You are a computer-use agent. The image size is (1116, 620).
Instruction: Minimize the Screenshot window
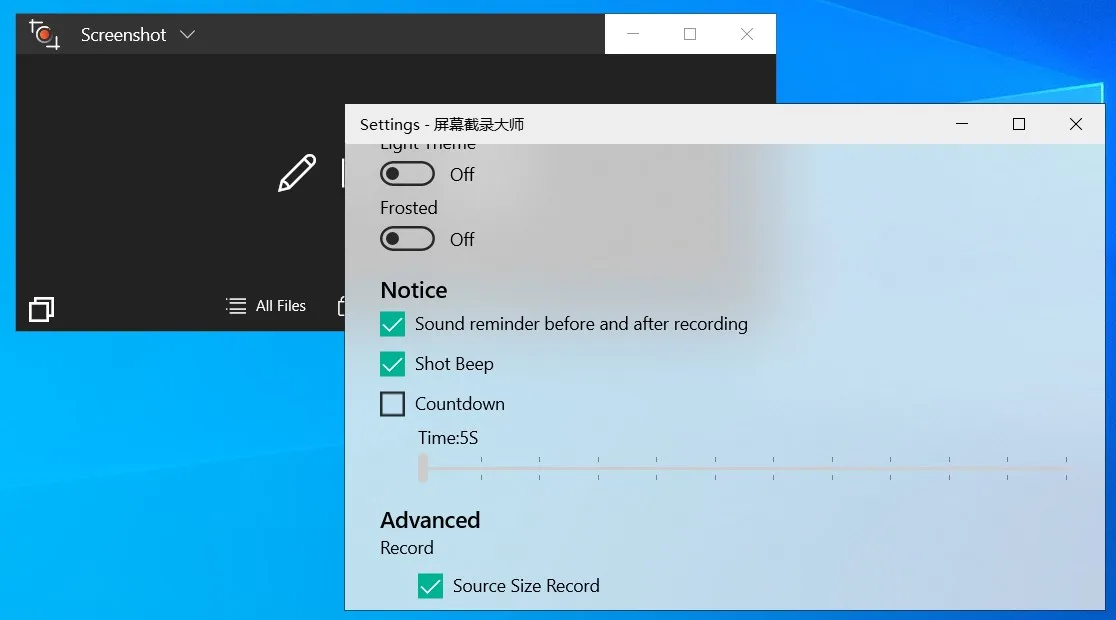click(633, 34)
